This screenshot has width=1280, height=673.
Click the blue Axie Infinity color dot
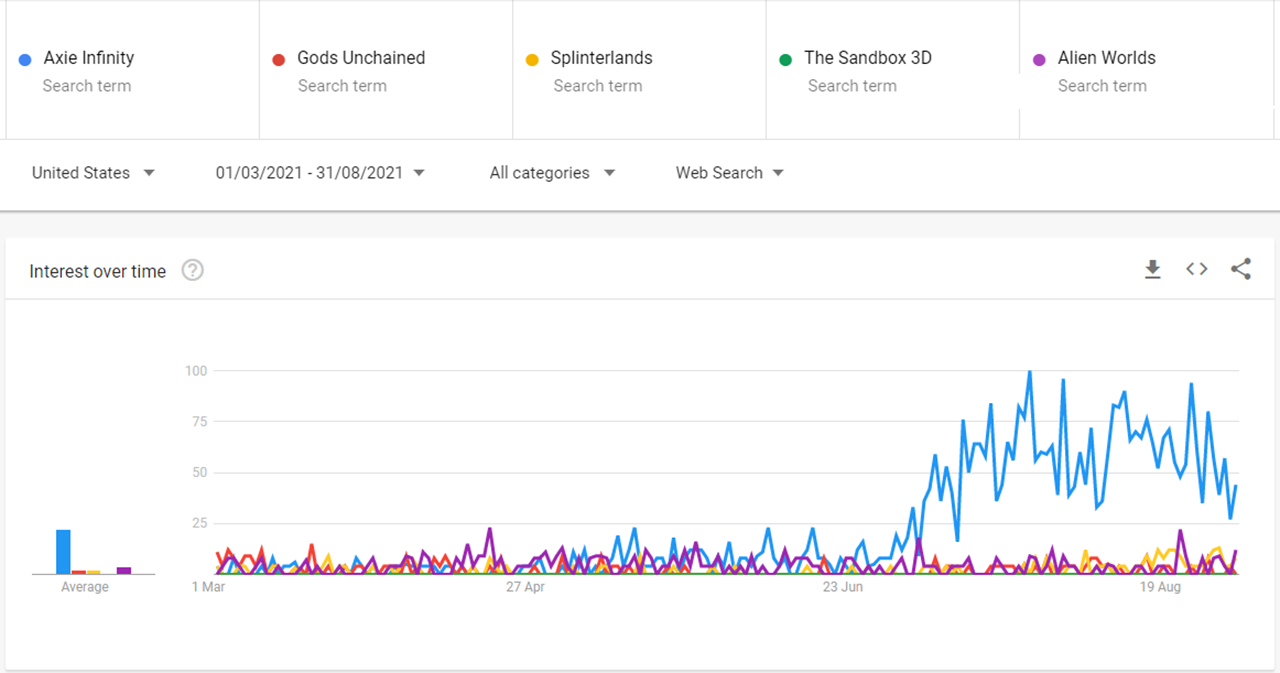25,60
